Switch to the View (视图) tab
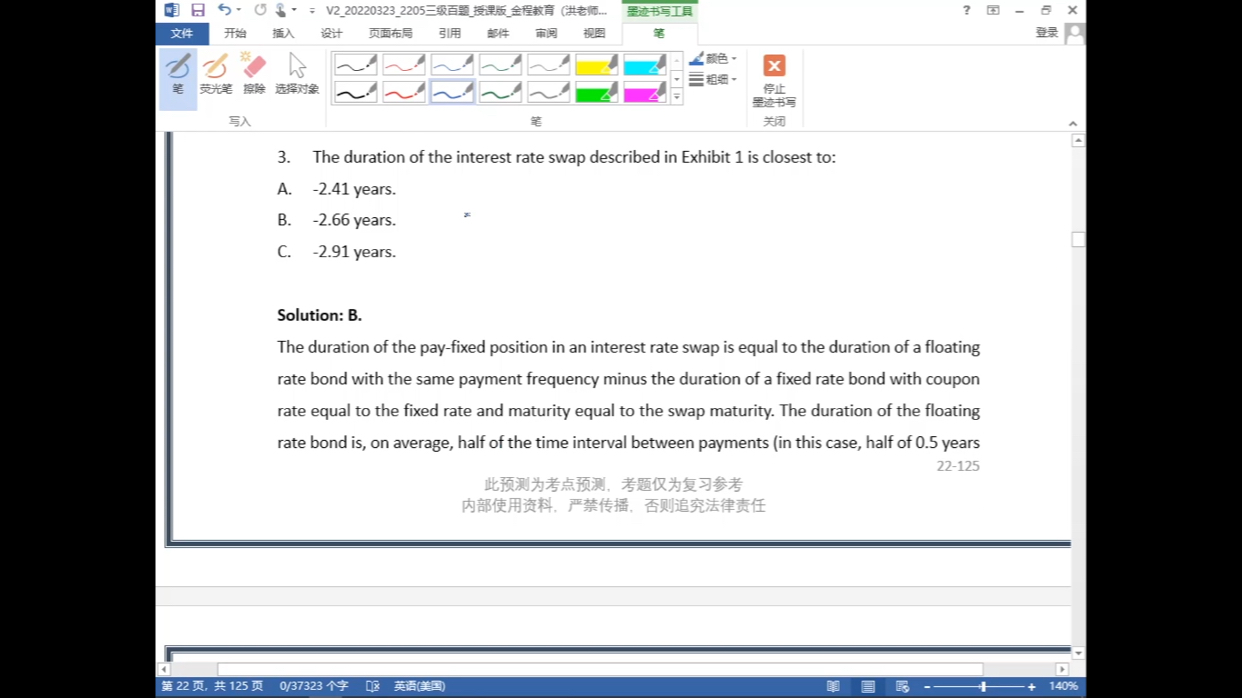1242x698 pixels. click(594, 33)
